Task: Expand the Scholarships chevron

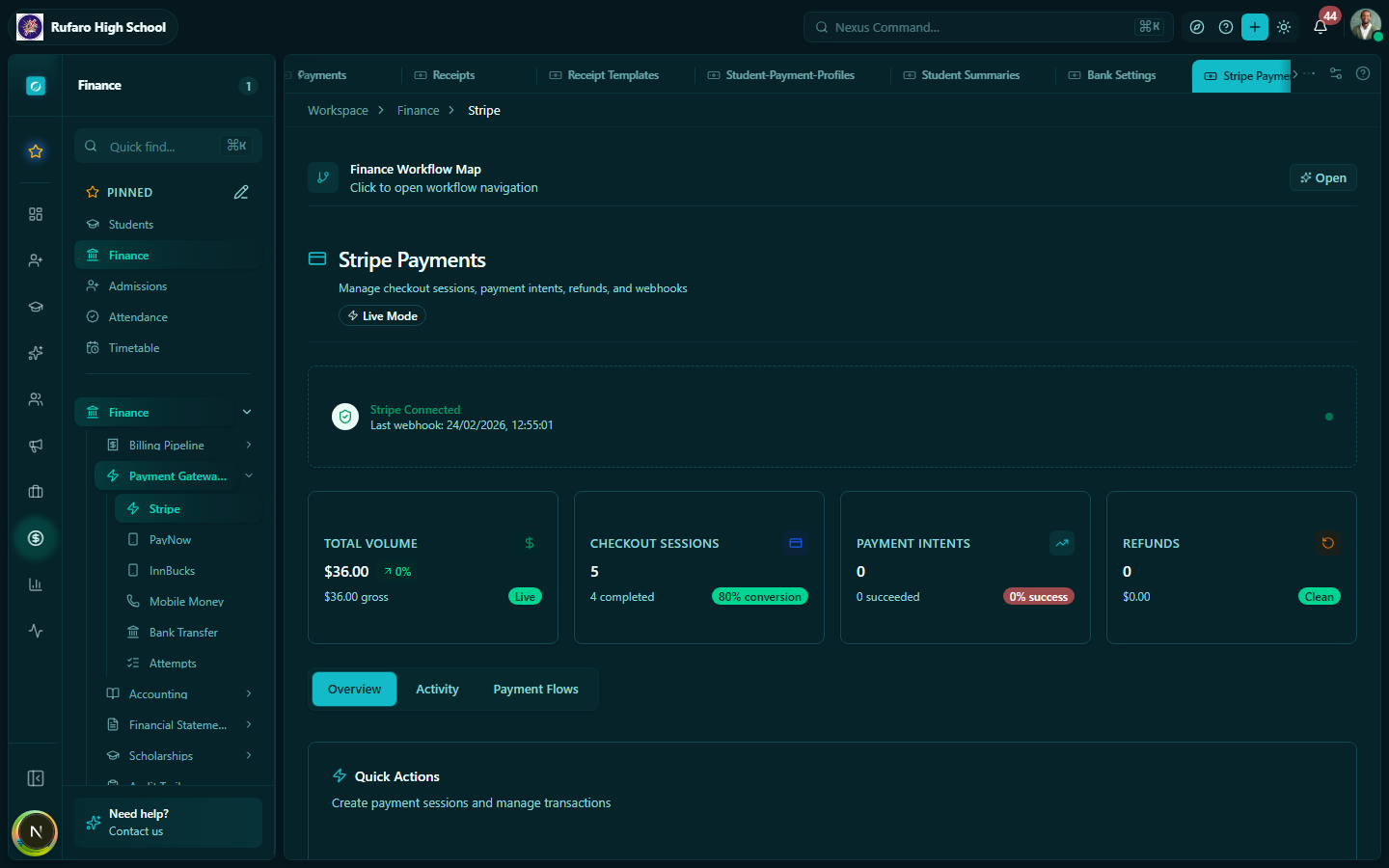Action: point(249,755)
